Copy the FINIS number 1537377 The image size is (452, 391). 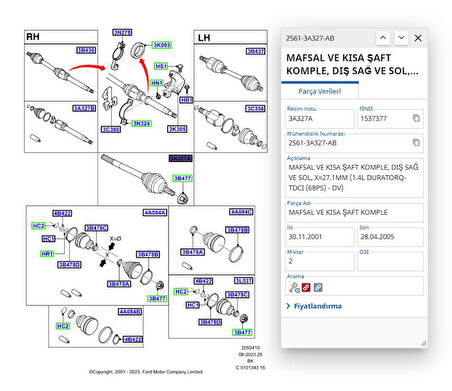pyautogui.click(x=416, y=118)
